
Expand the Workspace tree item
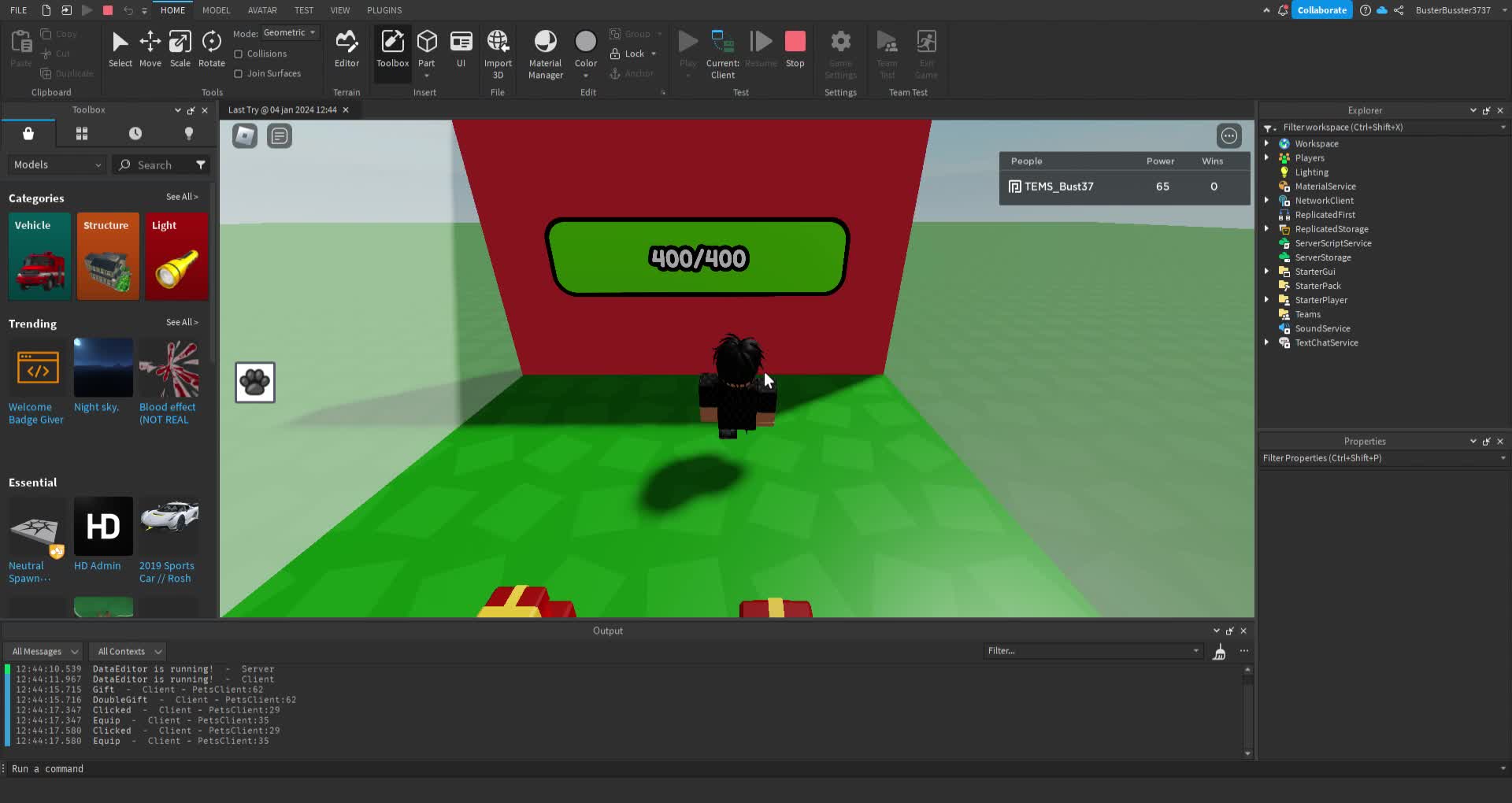coord(1266,143)
